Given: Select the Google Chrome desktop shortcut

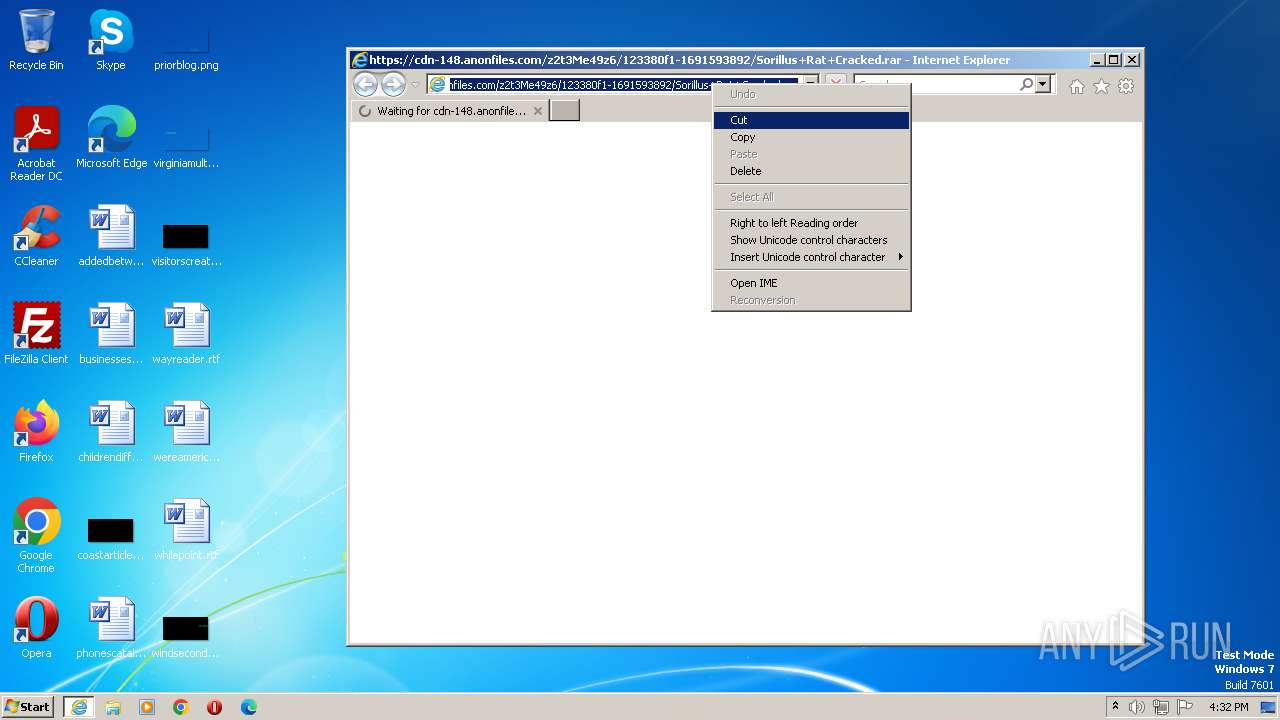Looking at the screenshot, I should point(36,536).
